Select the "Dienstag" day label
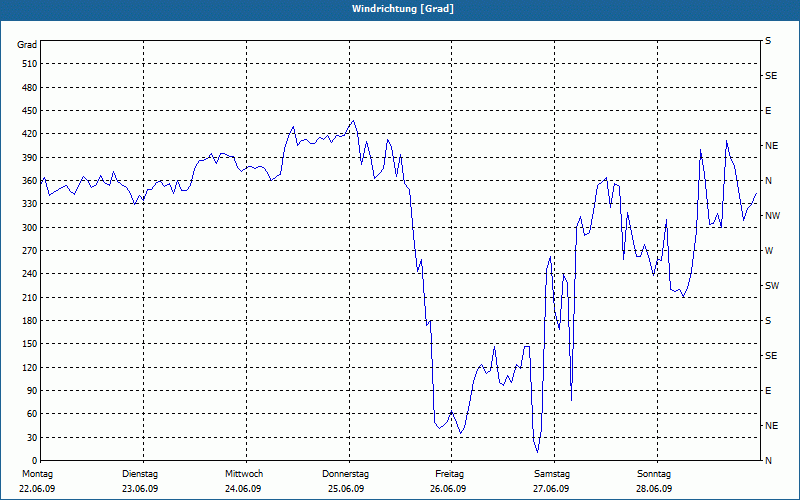This screenshot has width=800, height=500. (140, 474)
